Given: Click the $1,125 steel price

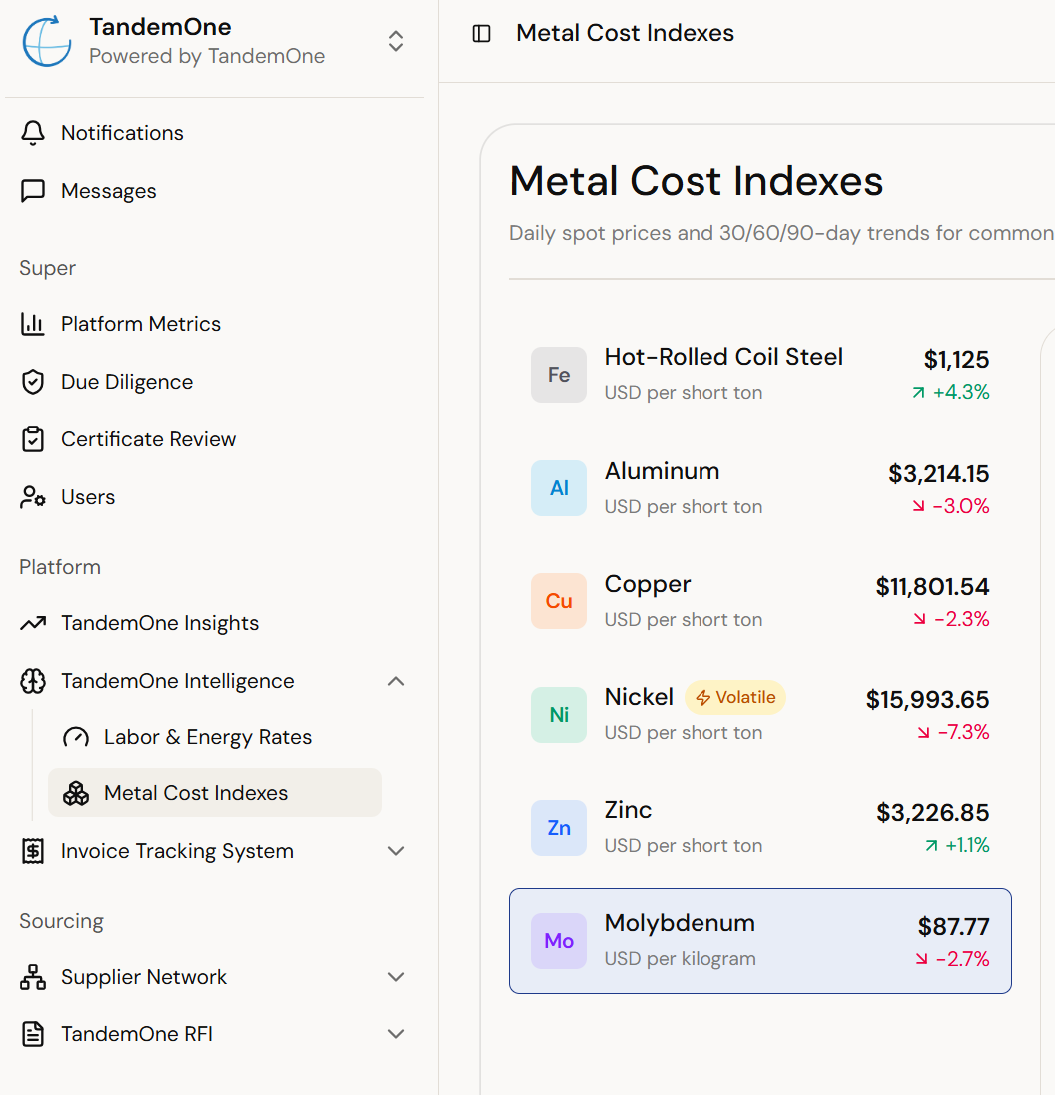Looking at the screenshot, I should click(x=956, y=360).
